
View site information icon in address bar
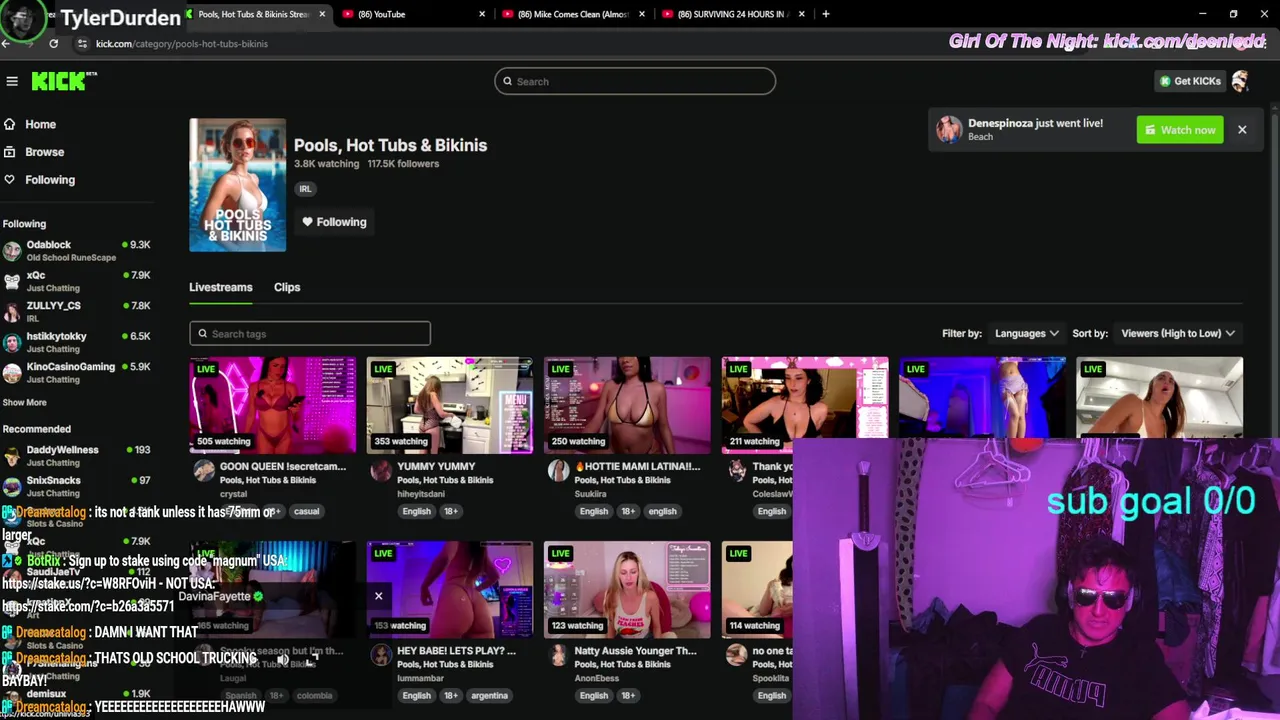pos(83,43)
